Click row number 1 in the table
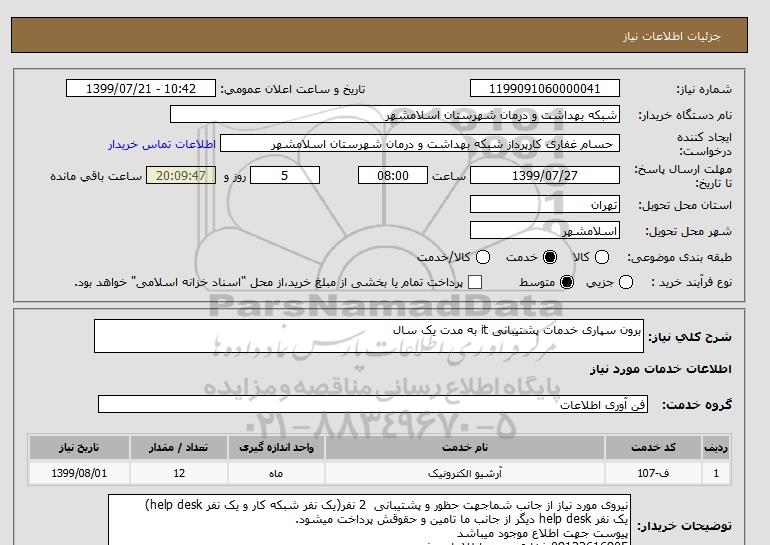Viewport: 770px width, 545px height. pyautogui.click(x=716, y=473)
